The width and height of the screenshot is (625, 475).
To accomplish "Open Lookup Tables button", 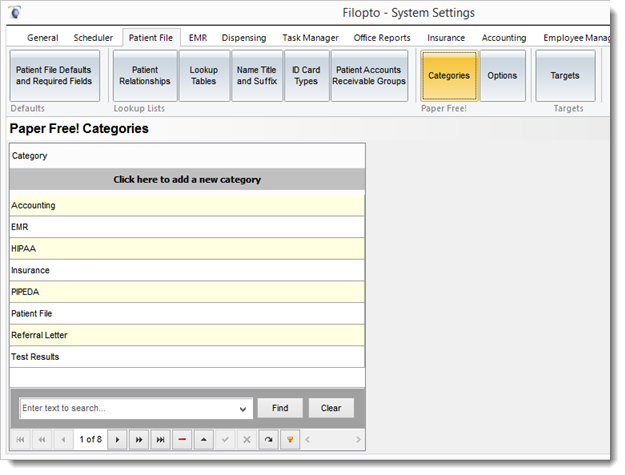I will tap(204, 76).
